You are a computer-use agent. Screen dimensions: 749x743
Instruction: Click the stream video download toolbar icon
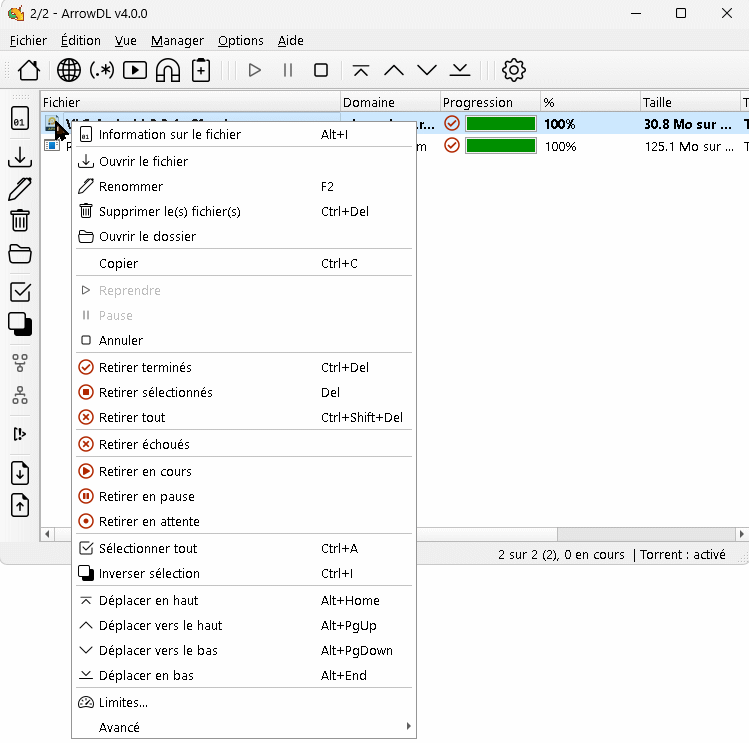[x=135, y=70]
